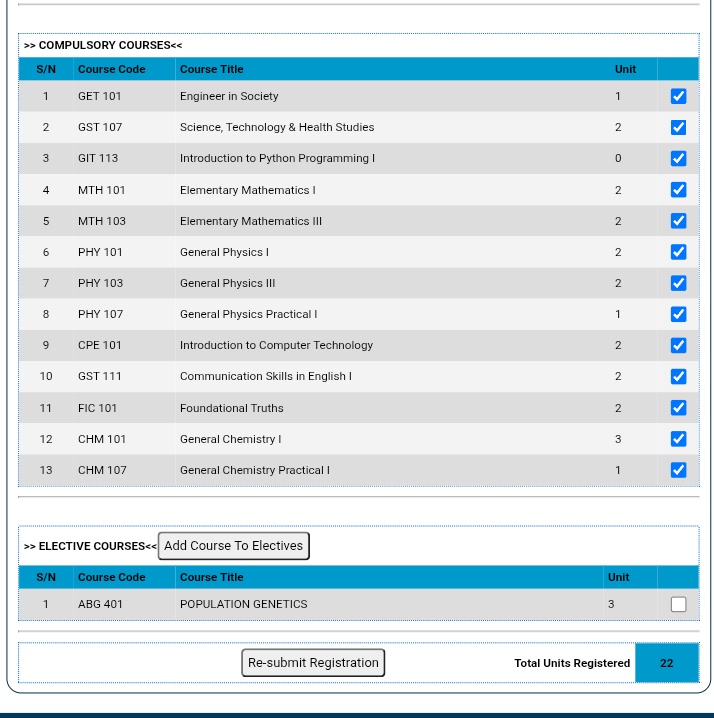714x718 pixels.
Task: Click the CHM 101 course code
Action: point(102,439)
